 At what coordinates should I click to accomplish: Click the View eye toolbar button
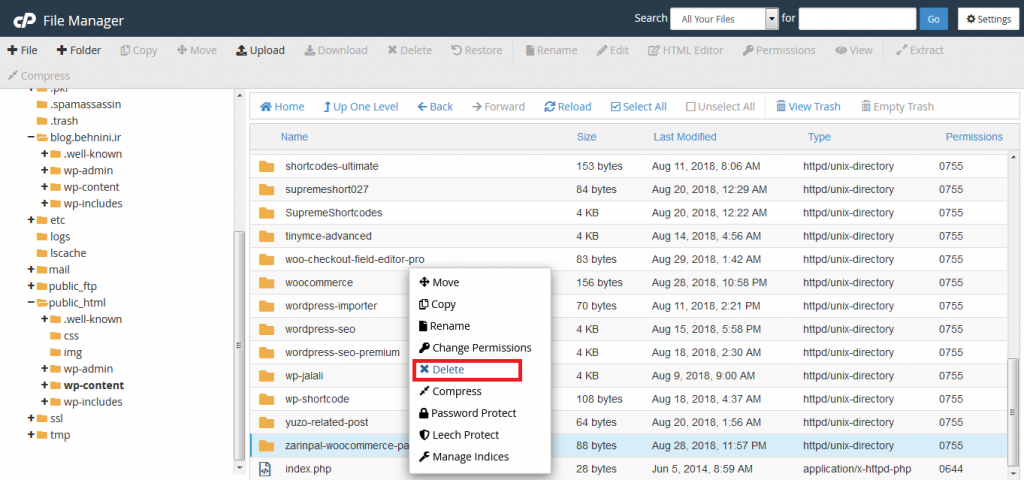click(854, 50)
